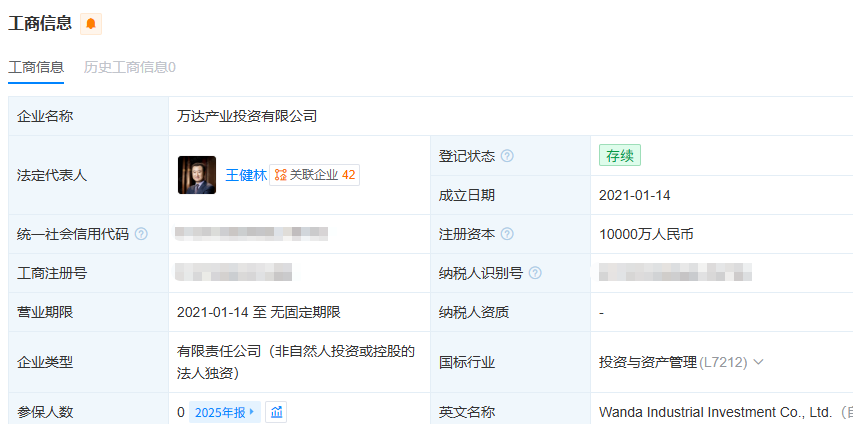This screenshot has width=853, height=424.
Task: Switch to the 历史工商信息0 tab
Action: 129,67
